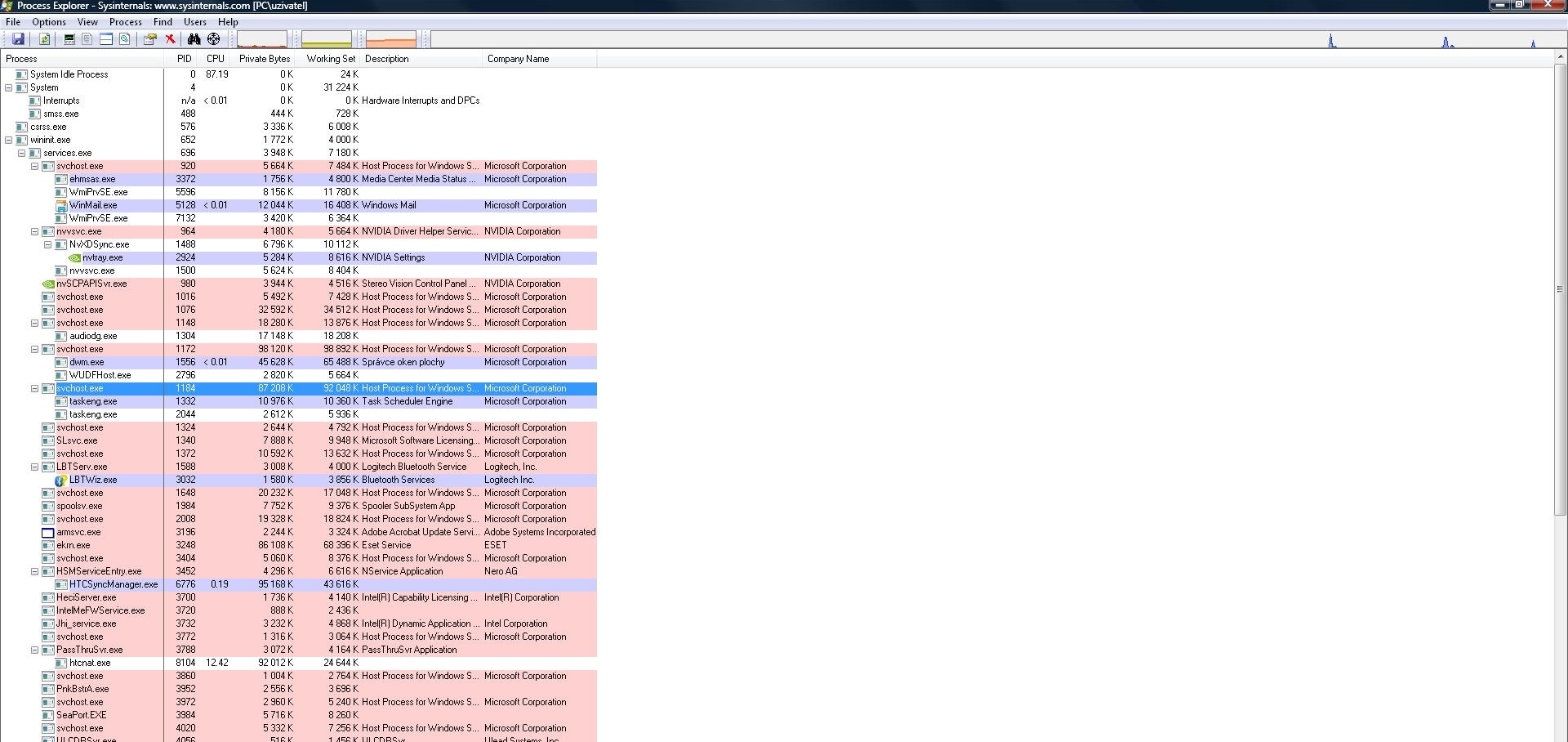Open the Users menu
Viewport: 1568px width, 742px height.
tap(195, 22)
